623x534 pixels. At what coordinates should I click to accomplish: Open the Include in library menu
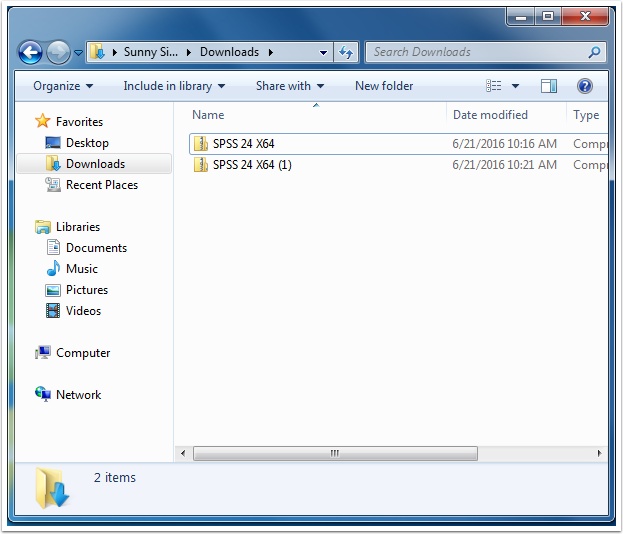[174, 86]
